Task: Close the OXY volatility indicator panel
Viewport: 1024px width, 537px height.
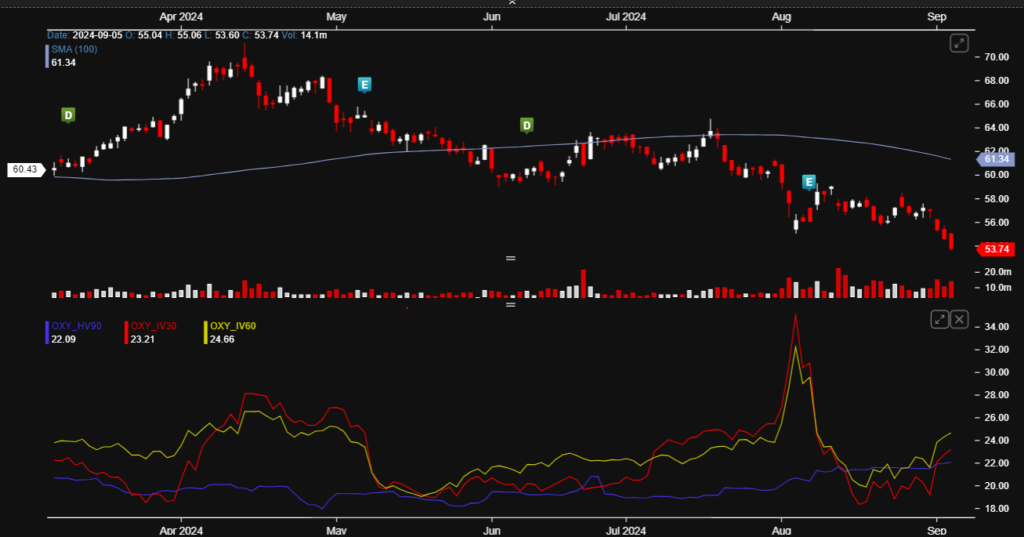Action: pyautogui.click(x=959, y=319)
